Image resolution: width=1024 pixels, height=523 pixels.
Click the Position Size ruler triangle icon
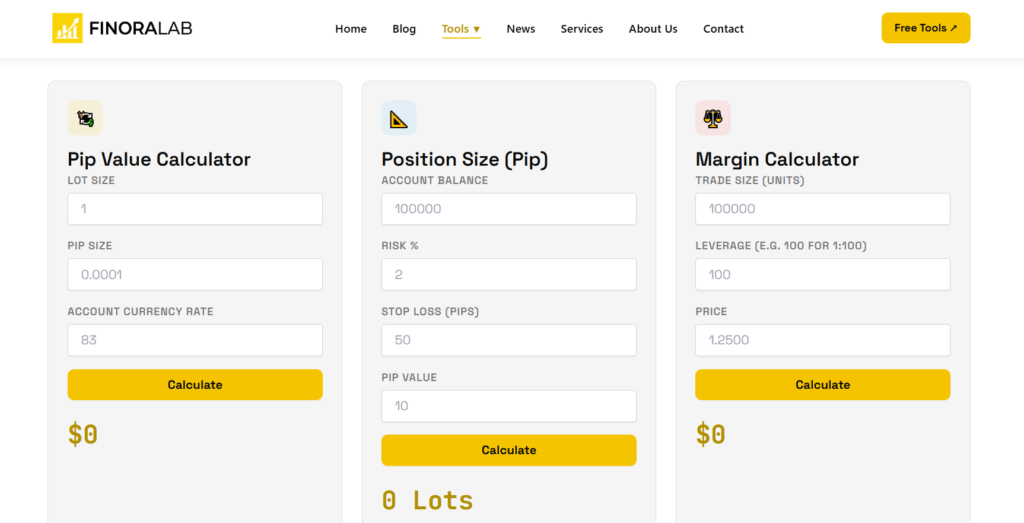tap(399, 118)
